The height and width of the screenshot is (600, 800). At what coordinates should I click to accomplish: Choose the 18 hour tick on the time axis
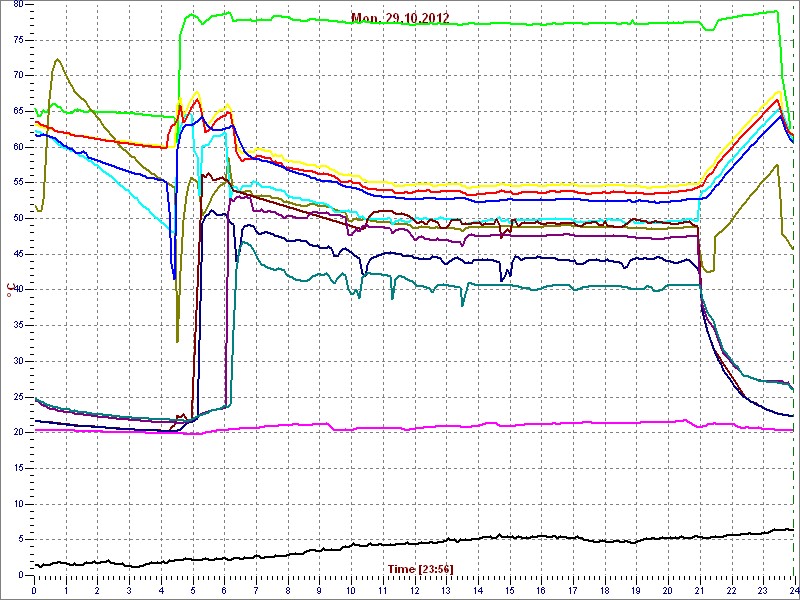tap(604, 591)
